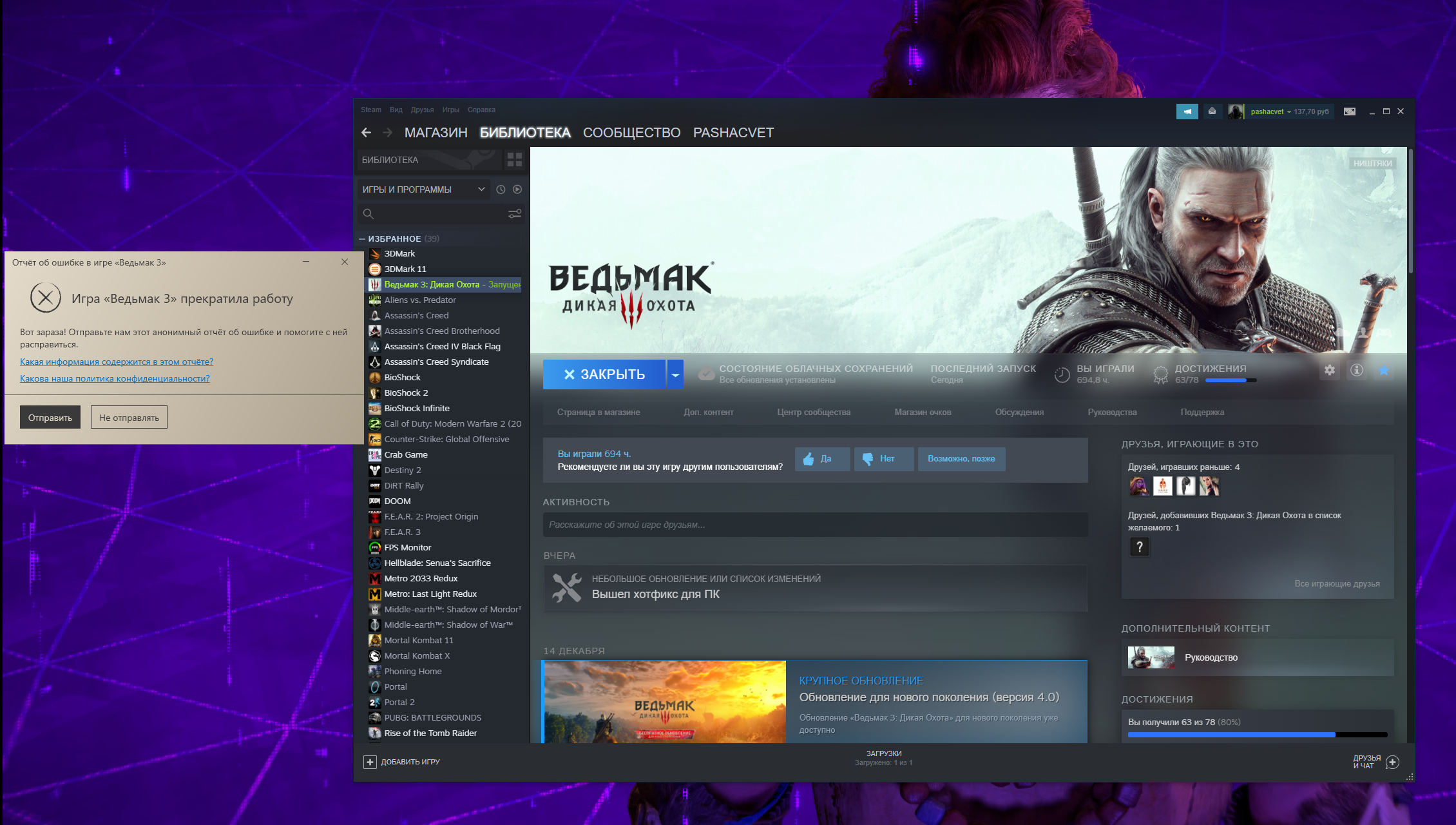This screenshot has height=825, width=1456.
Task: Click ЗАКРЫТЬ button to stop game
Action: pos(604,374)
